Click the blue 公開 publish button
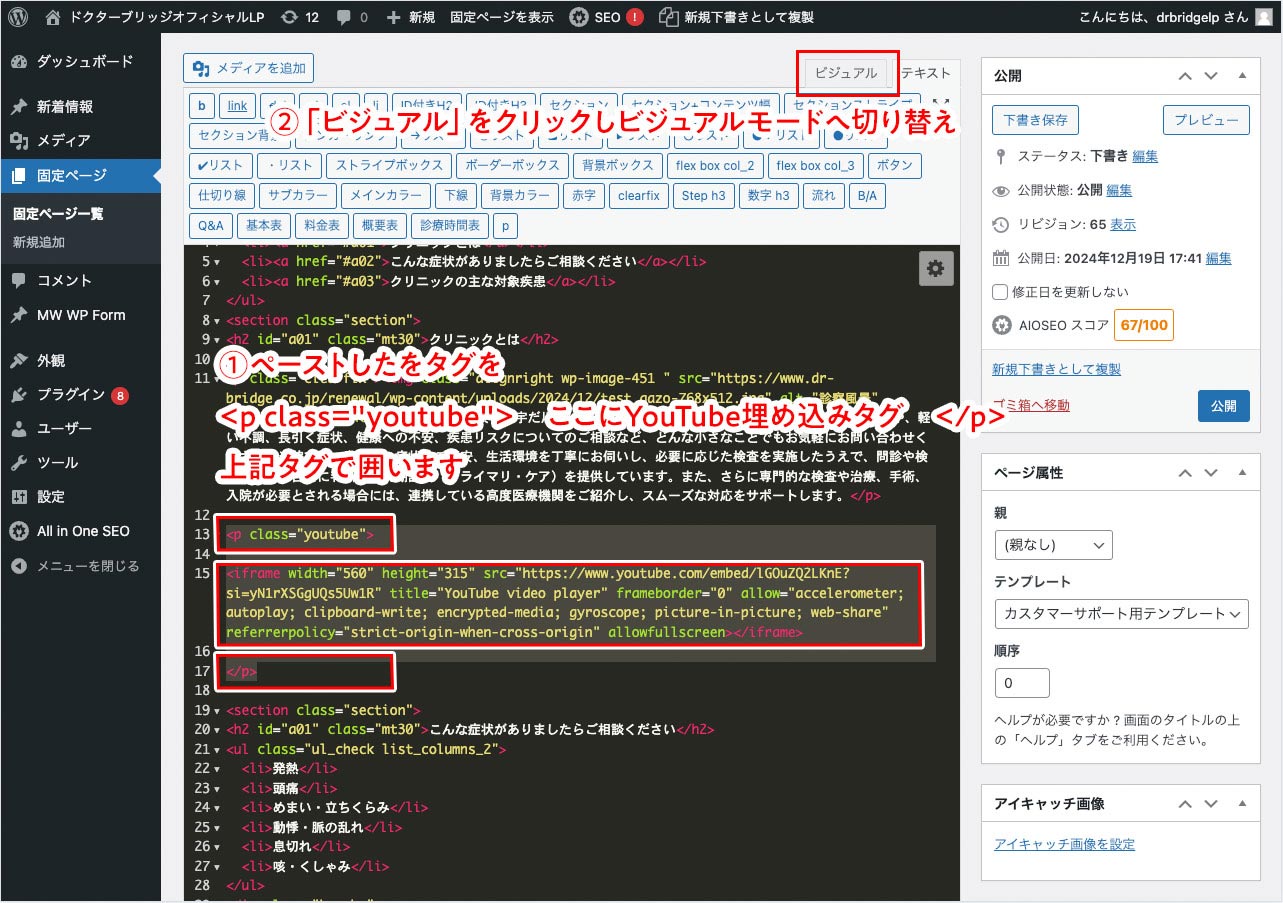 coord(1223,405)
